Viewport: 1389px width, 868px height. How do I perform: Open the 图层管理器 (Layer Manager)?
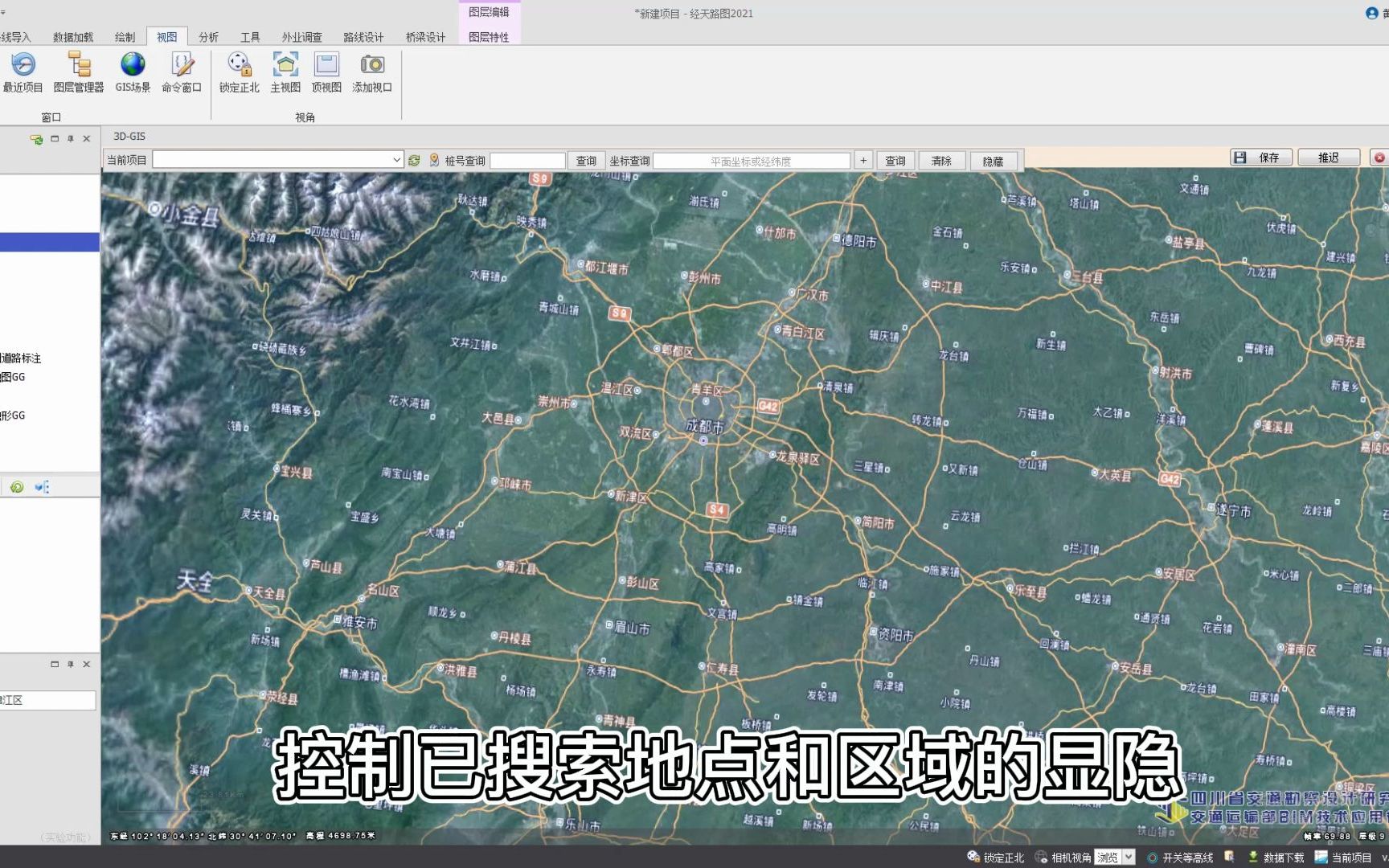(x=77, y=72)
